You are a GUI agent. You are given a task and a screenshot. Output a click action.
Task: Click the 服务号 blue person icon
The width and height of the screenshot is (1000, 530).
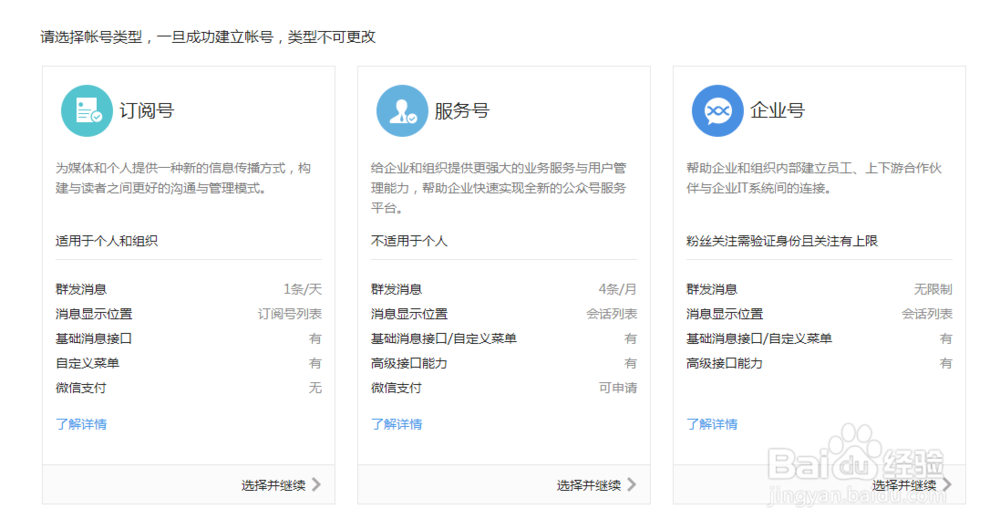[x=402, y=111]
